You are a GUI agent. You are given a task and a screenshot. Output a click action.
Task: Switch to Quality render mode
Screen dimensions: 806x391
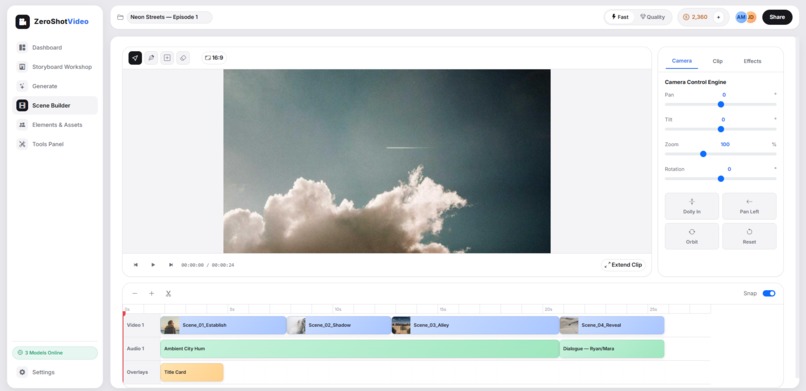pos(652,17)
